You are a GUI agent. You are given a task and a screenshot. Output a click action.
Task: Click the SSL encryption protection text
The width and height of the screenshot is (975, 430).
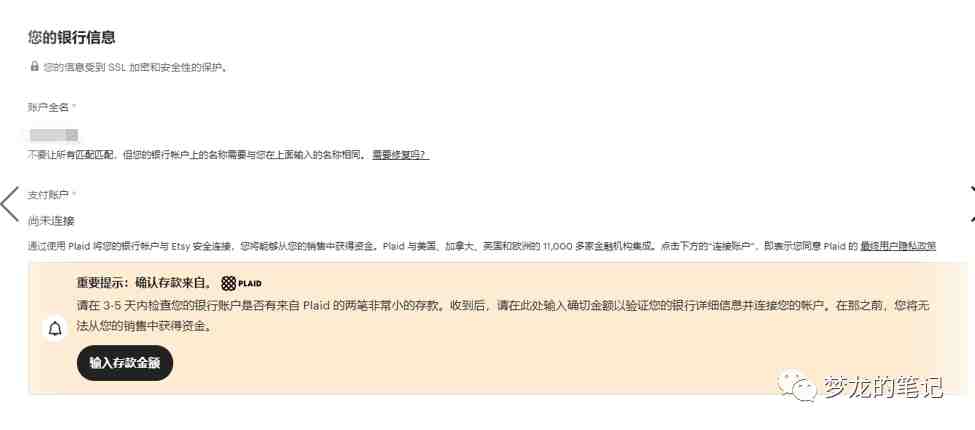136,66
